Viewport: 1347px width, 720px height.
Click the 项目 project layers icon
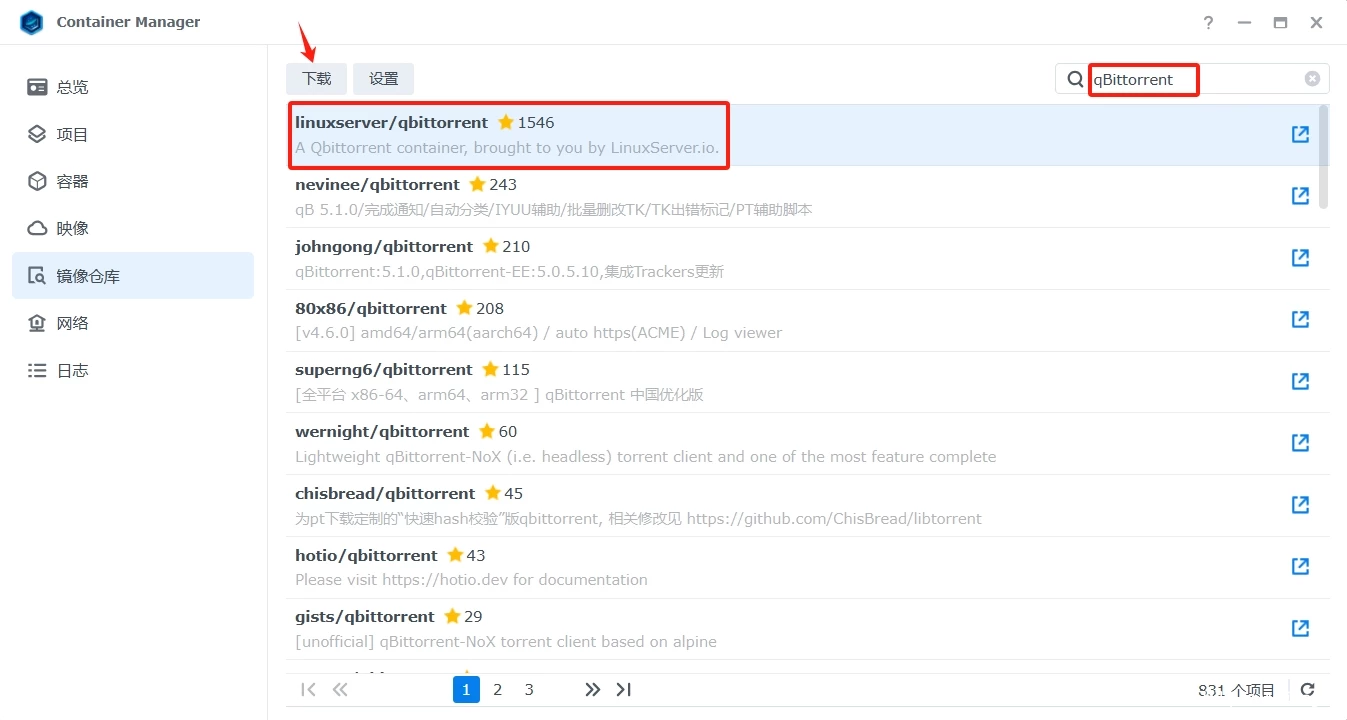(37, 134)
